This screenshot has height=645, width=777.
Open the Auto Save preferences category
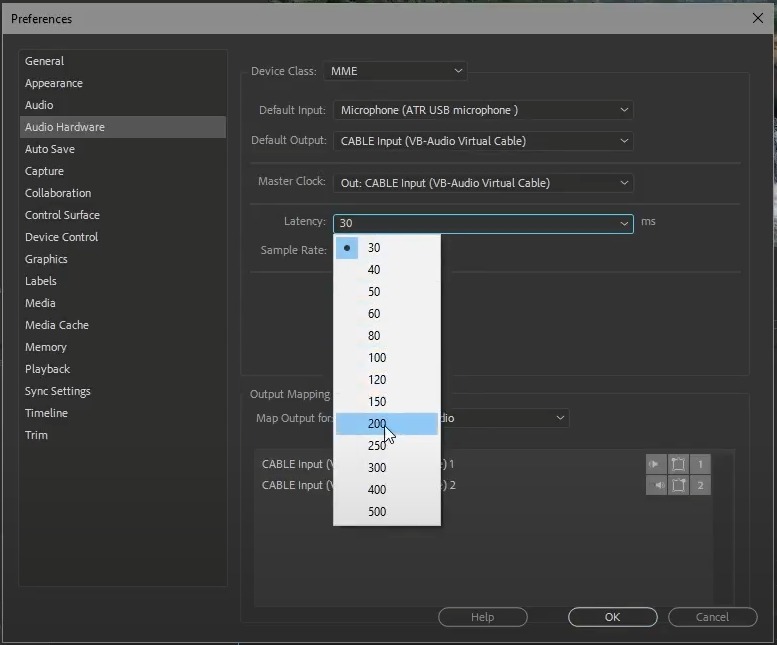point(50,149)
